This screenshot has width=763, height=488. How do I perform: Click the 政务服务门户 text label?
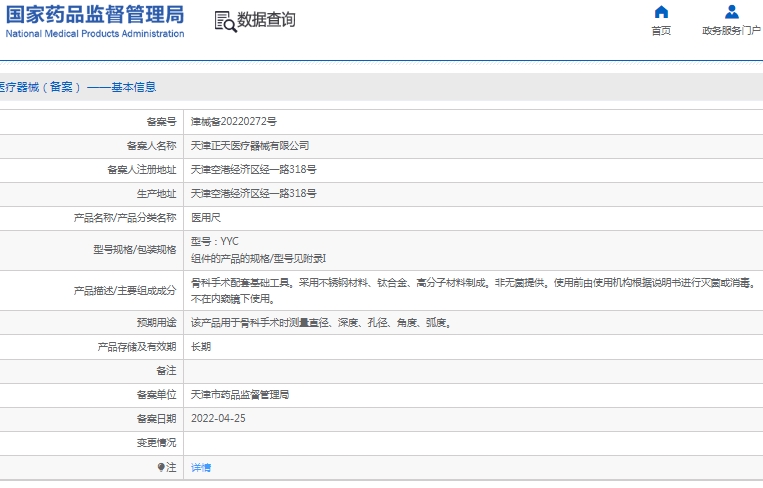pos(731,31)
